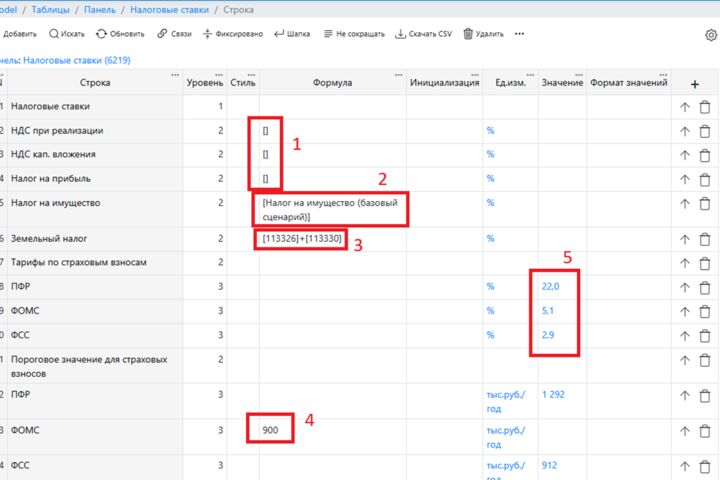Delete the ФОМС 900 row
This screenshot has height=480, width=720.
pos(705,432)
